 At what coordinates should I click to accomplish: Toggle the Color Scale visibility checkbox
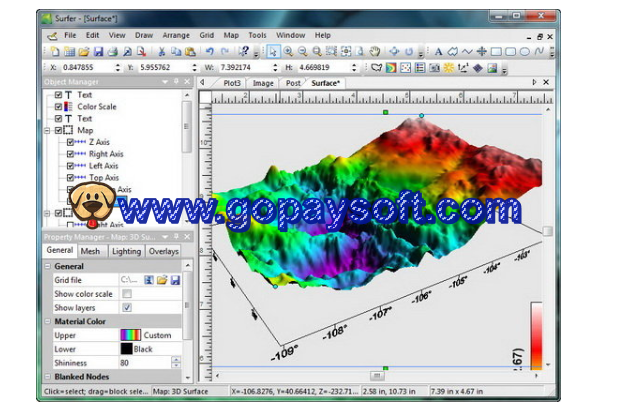pyautogui.click(x=59, y=107)
